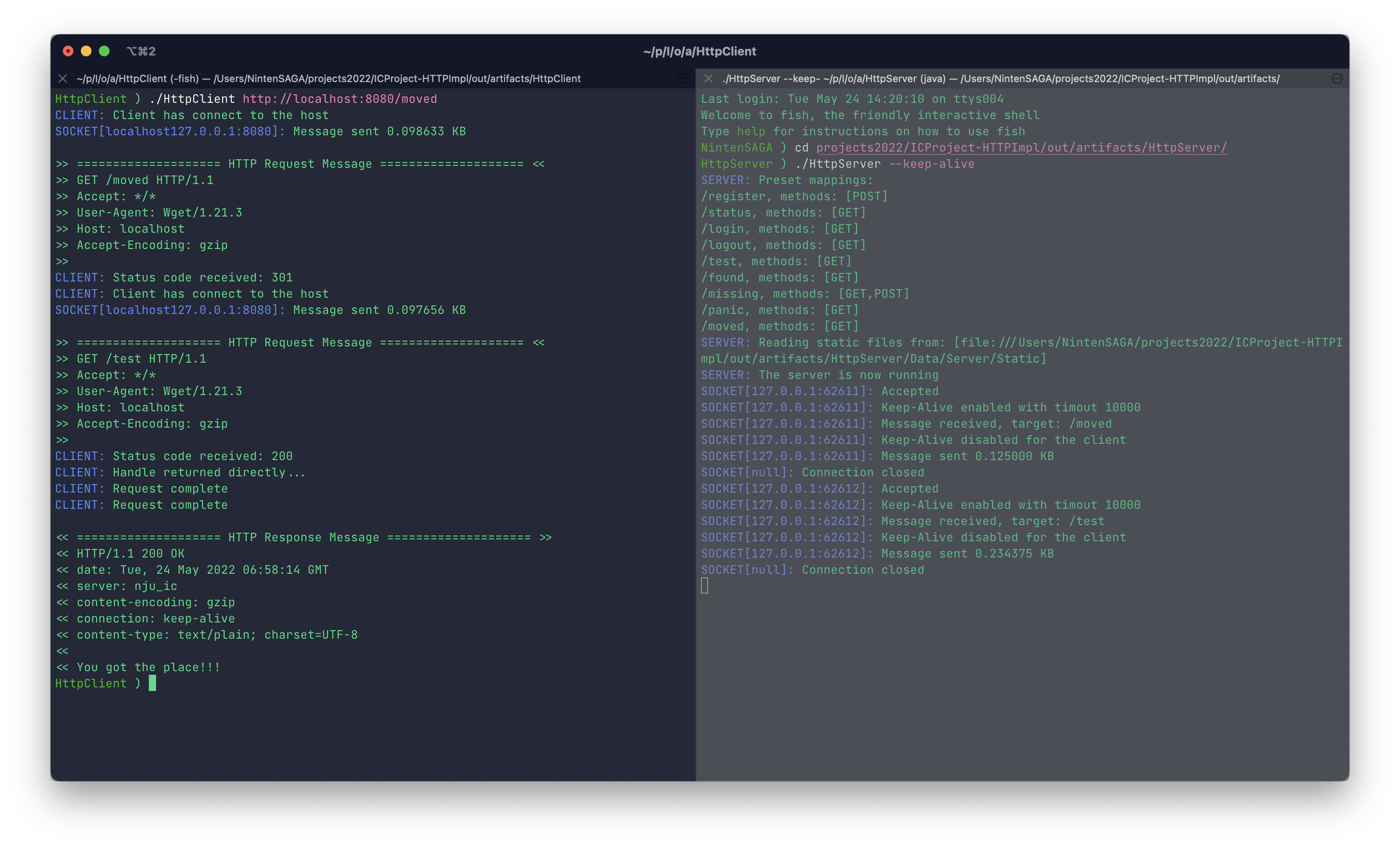Viewport: 1400px width, 848px height.
Task: Click the --keep-alive command argument
Action: tap(931, 164)
